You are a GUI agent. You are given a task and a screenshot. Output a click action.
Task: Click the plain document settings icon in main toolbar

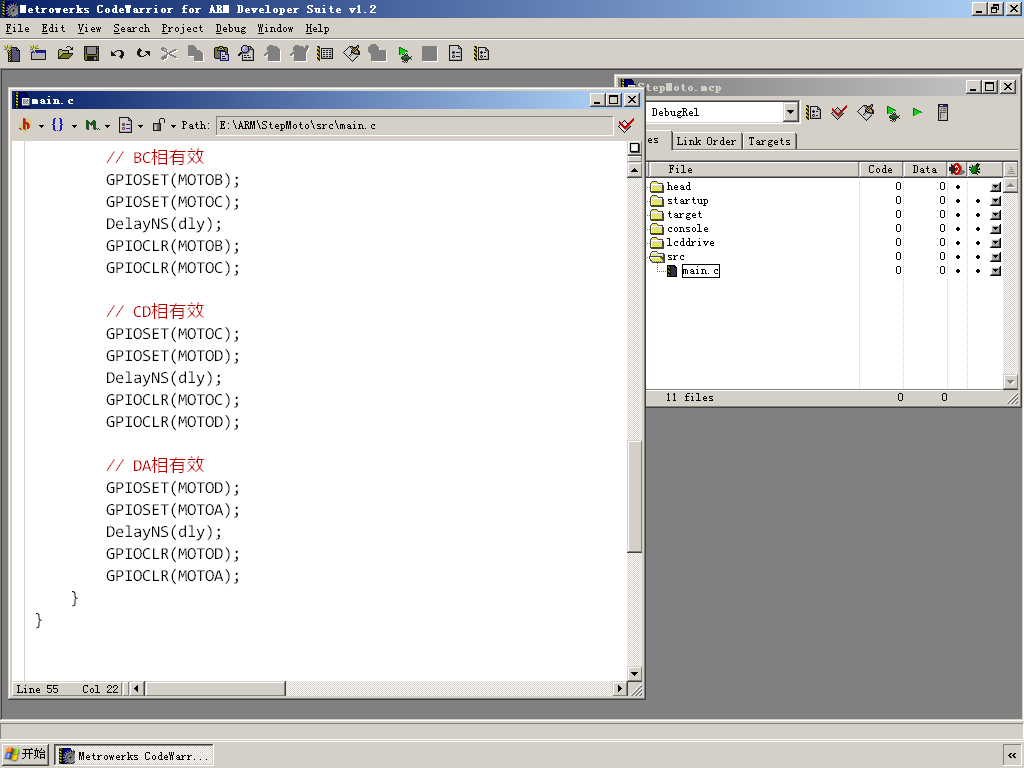456,54
